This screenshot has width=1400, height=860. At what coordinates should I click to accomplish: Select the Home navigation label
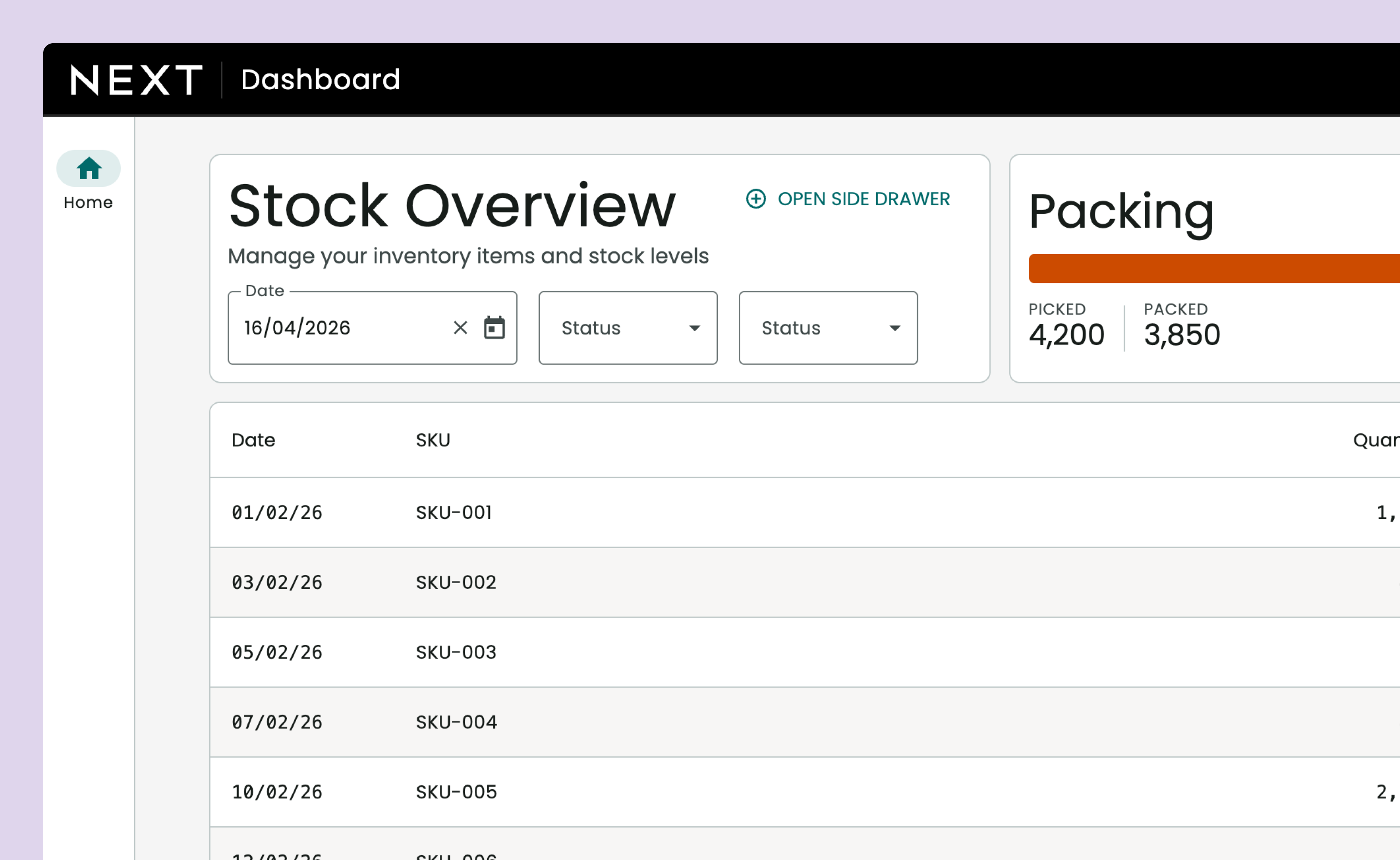[88, 202]
